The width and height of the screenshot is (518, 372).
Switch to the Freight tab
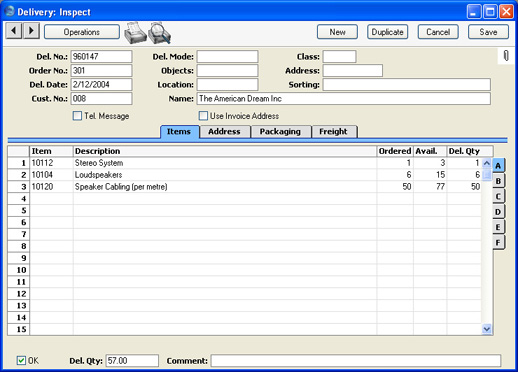coord(333,132)
